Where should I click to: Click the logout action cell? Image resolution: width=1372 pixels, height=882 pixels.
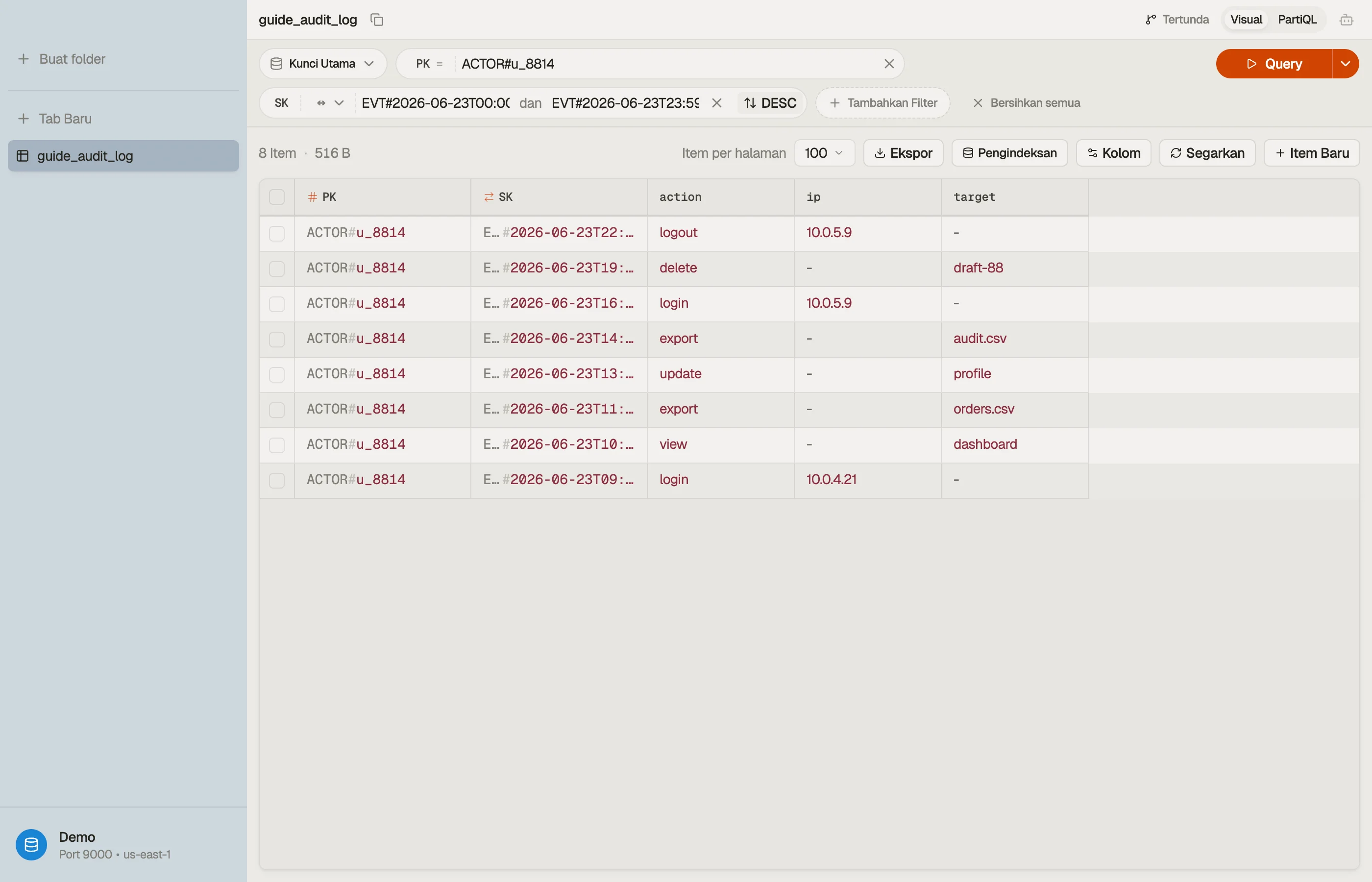point(720,233)
